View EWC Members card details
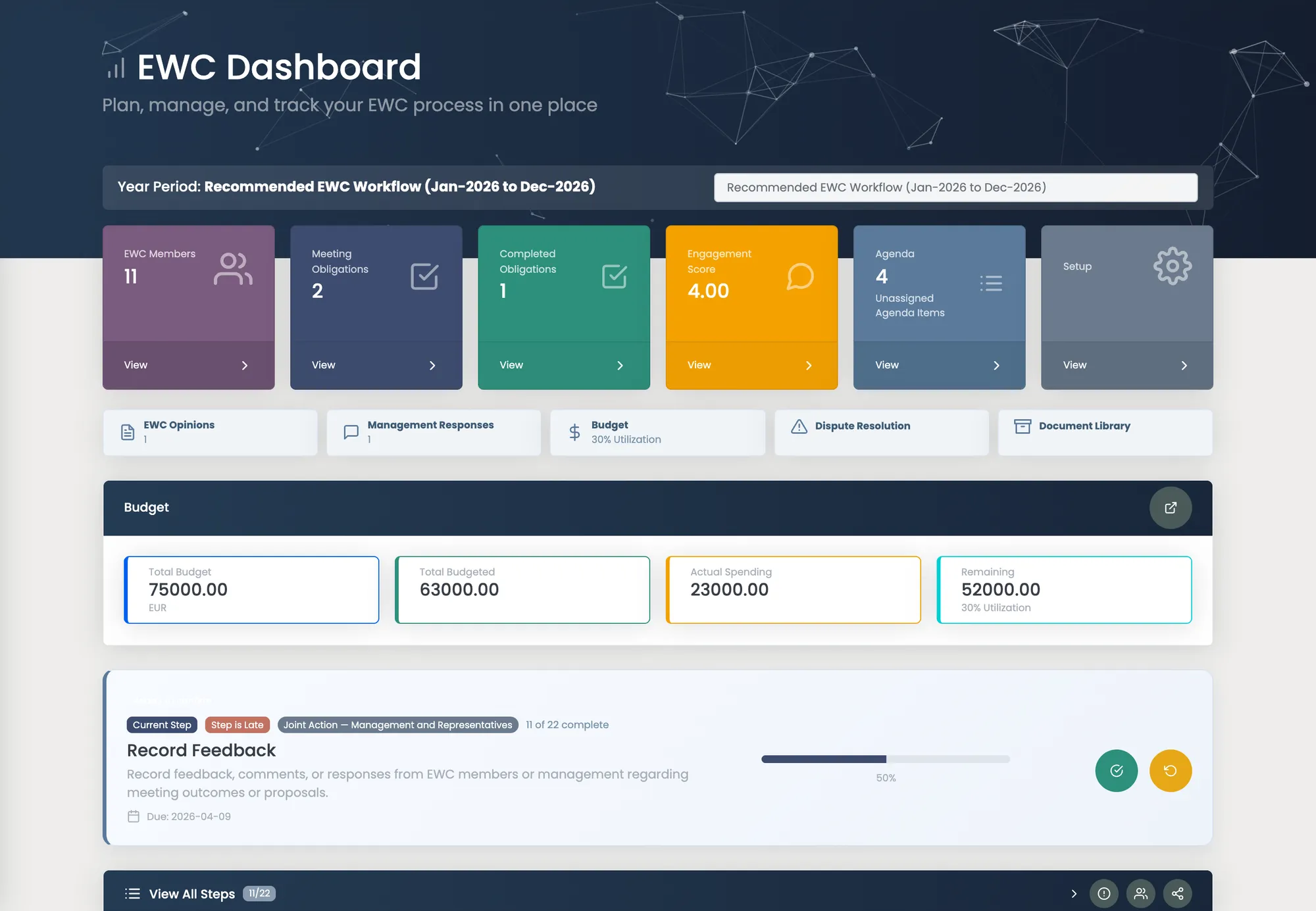The width and height of the screenshot is (1316, 911). tap(189, 365)
